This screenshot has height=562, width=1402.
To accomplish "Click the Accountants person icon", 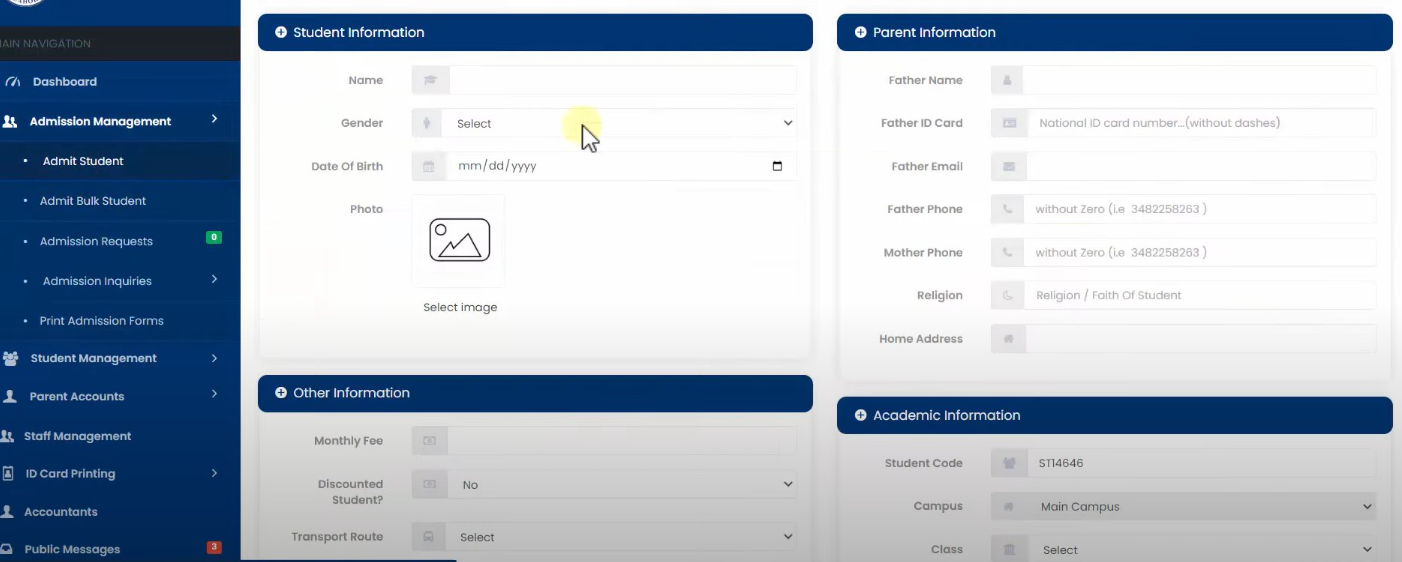I will click(7, 511).
